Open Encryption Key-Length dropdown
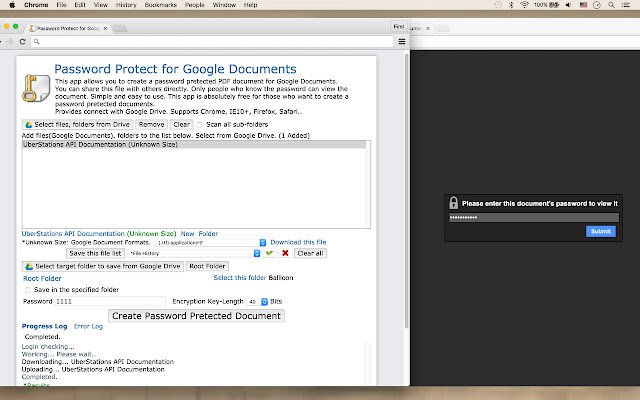This screenshot has height=400, width=640. click(x=257, y=302)
